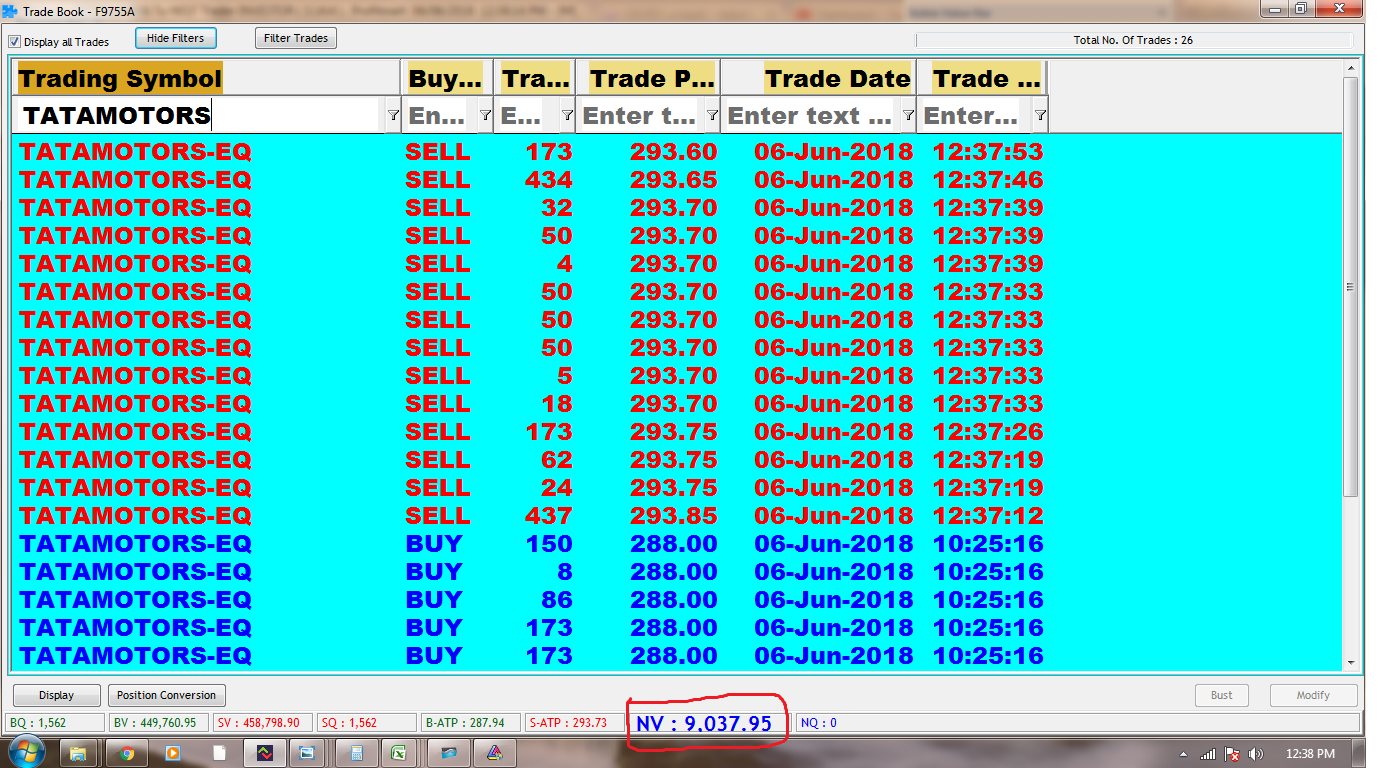Click the SV : 458,798.90 status field

coord(262,722)
